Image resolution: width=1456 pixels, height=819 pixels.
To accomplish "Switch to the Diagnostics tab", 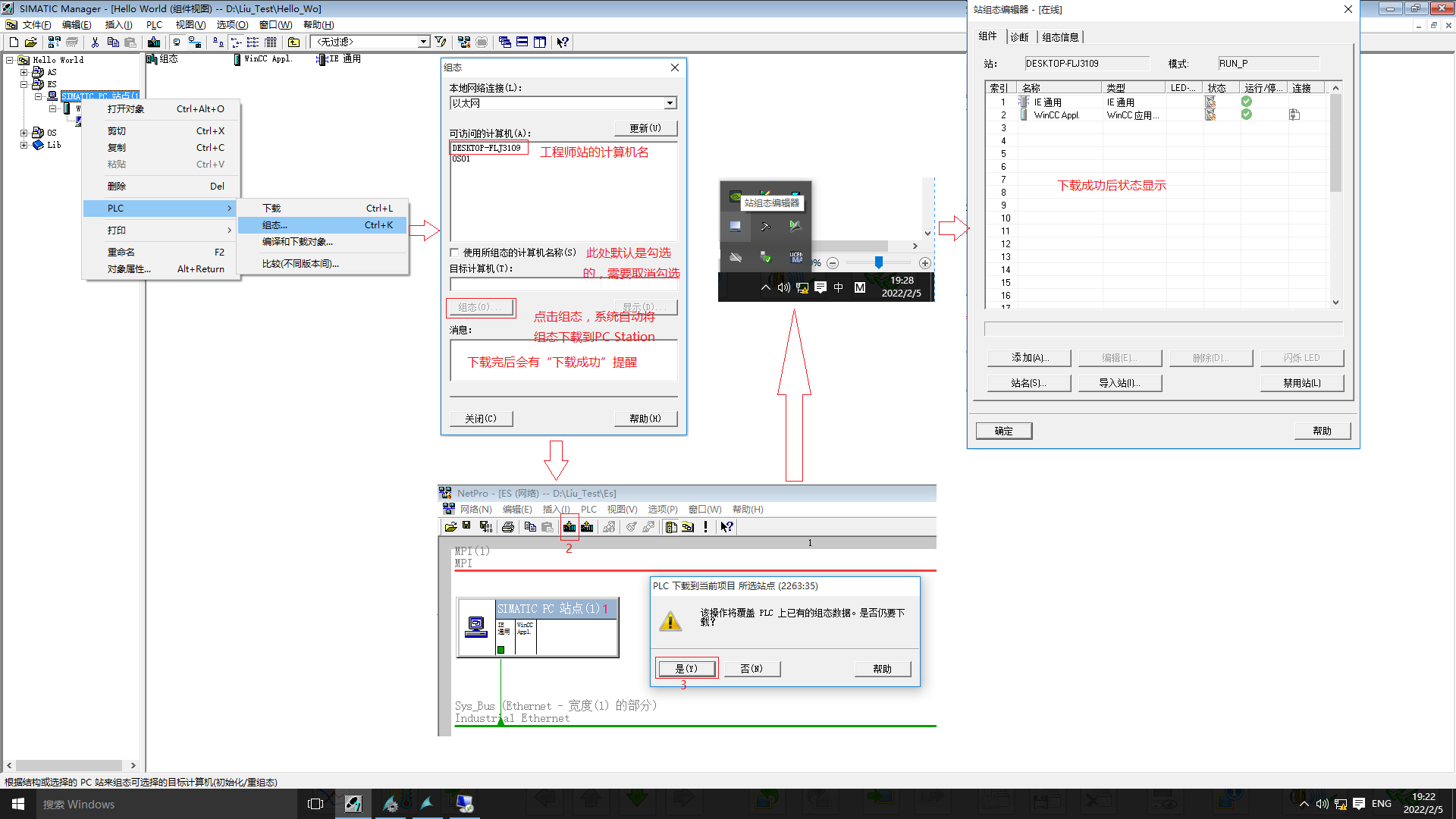I will pyautogui.click(x=1019, y=37).
